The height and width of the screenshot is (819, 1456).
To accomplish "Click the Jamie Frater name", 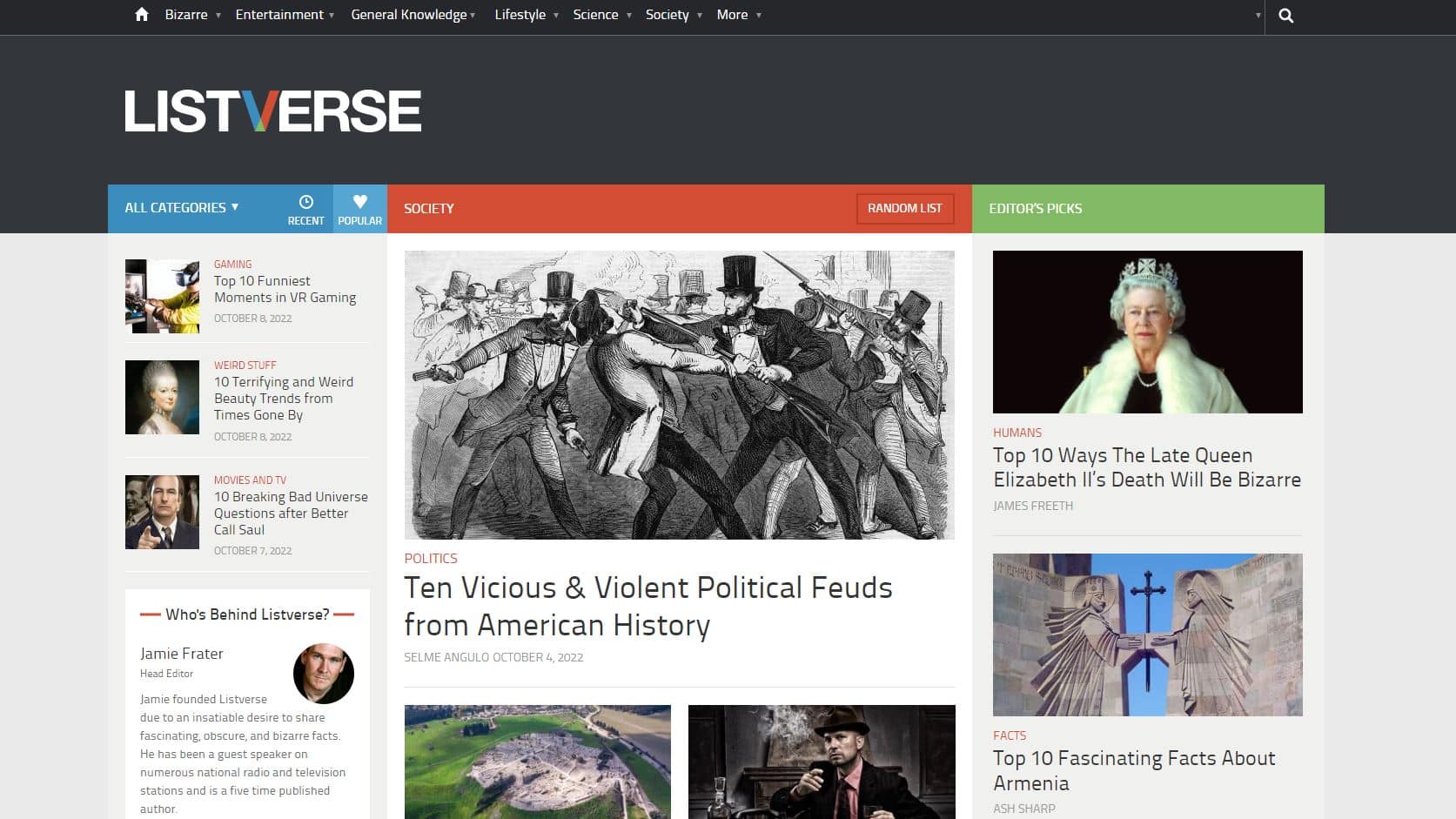I will pyautogui.click(x=181, y=654).
